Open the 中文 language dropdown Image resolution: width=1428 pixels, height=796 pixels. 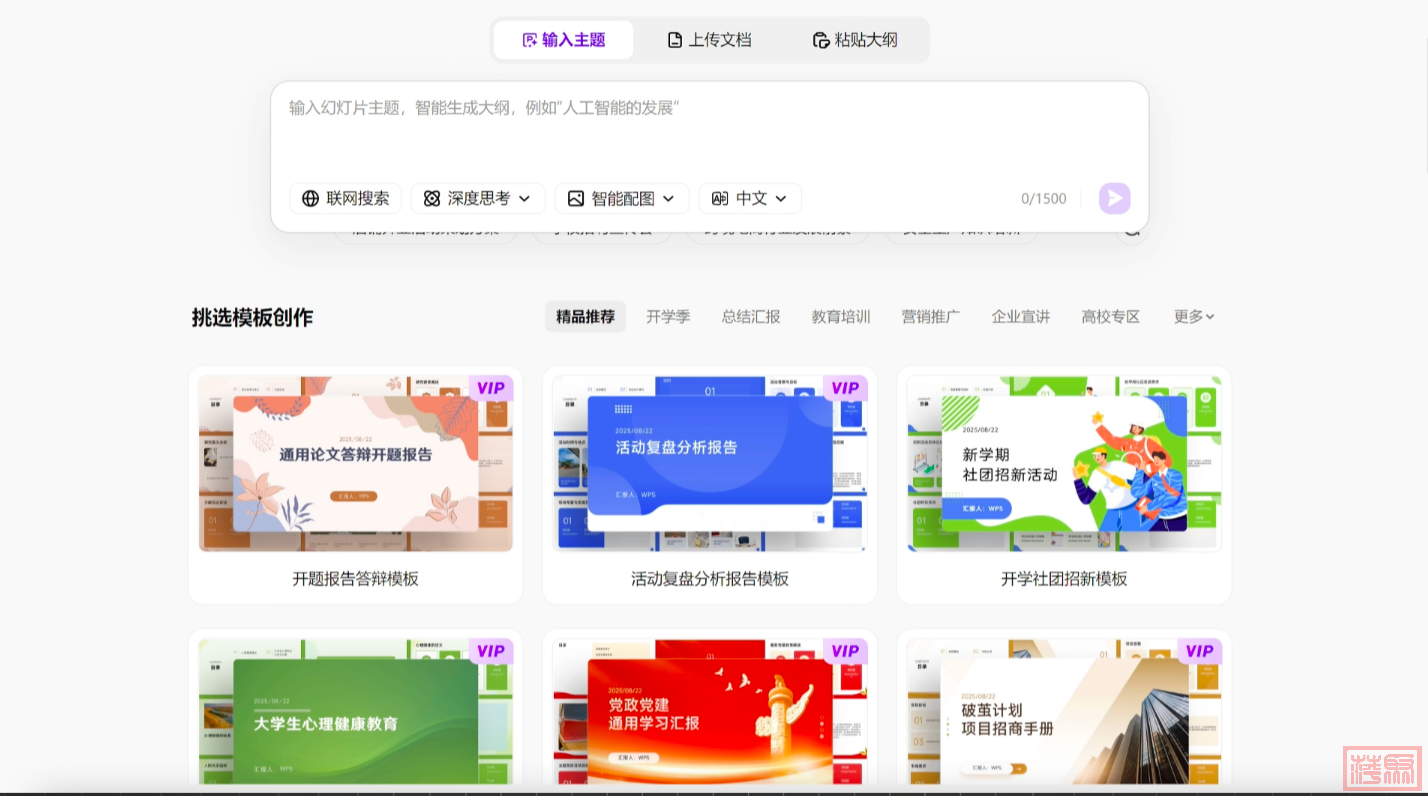coord(750,198)
